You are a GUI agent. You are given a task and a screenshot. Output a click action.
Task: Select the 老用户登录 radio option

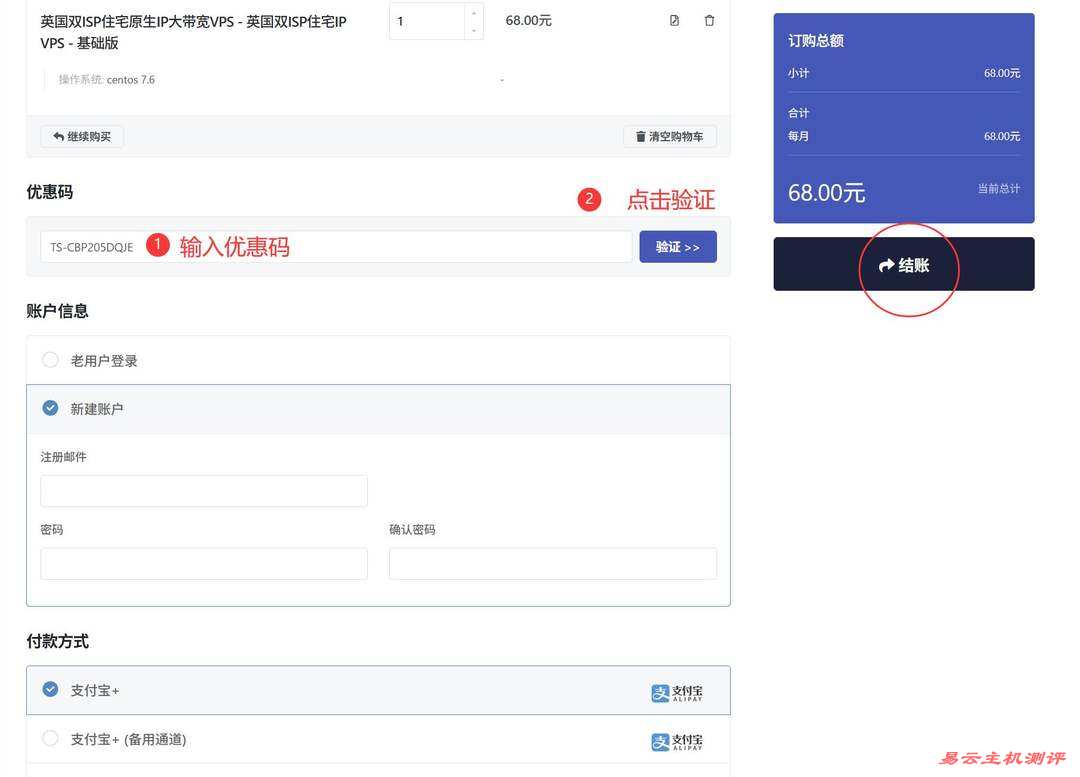(x=50, y=360)
